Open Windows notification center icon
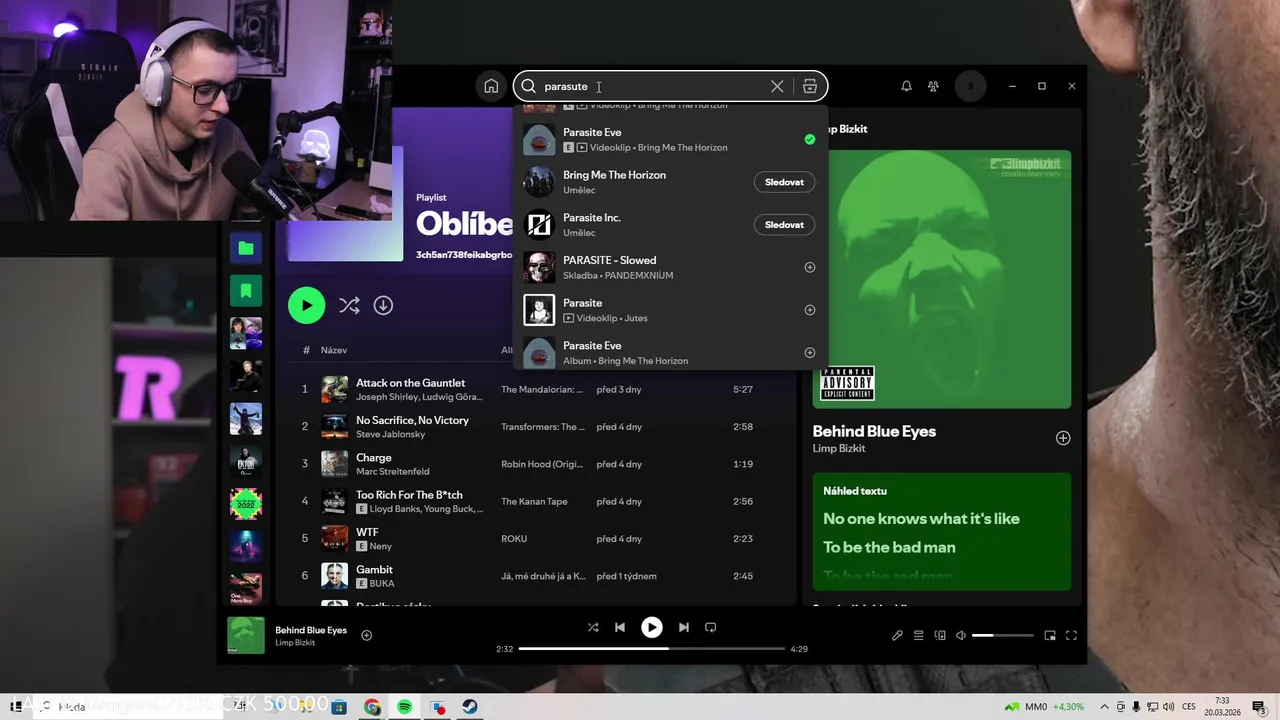This screenshot has height=720, width=1280. [x=1258, y=707]
